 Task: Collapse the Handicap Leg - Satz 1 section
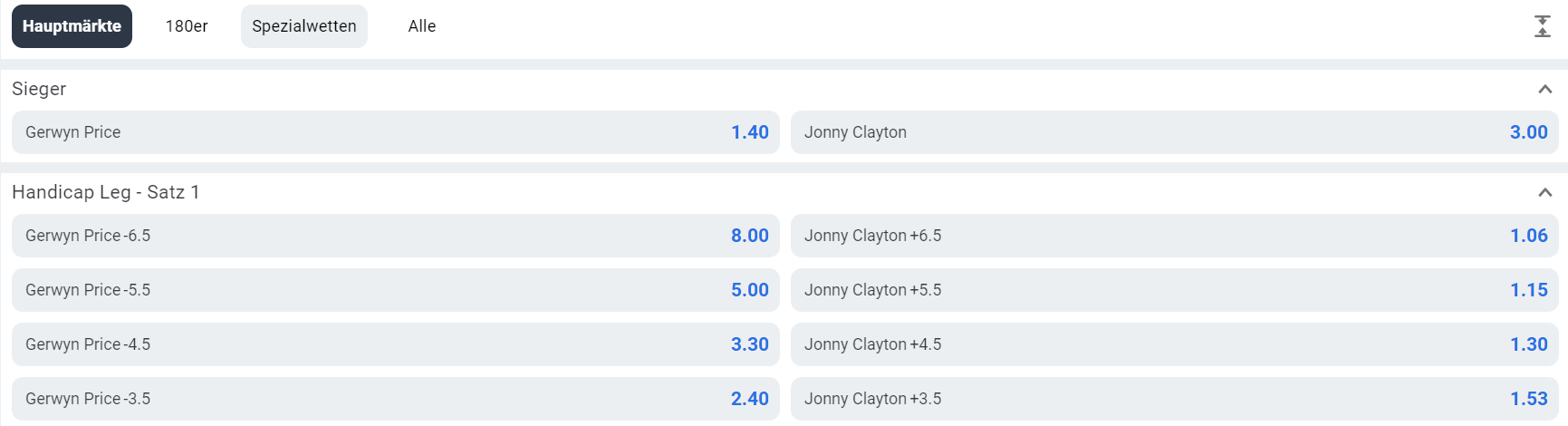[x=1545, y=192]
